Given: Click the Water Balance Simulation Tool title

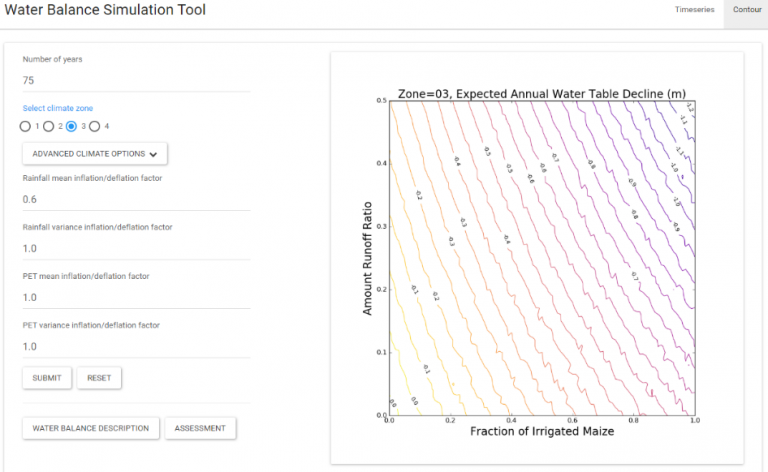Looking at the screenshot, I should click(105, 11).
